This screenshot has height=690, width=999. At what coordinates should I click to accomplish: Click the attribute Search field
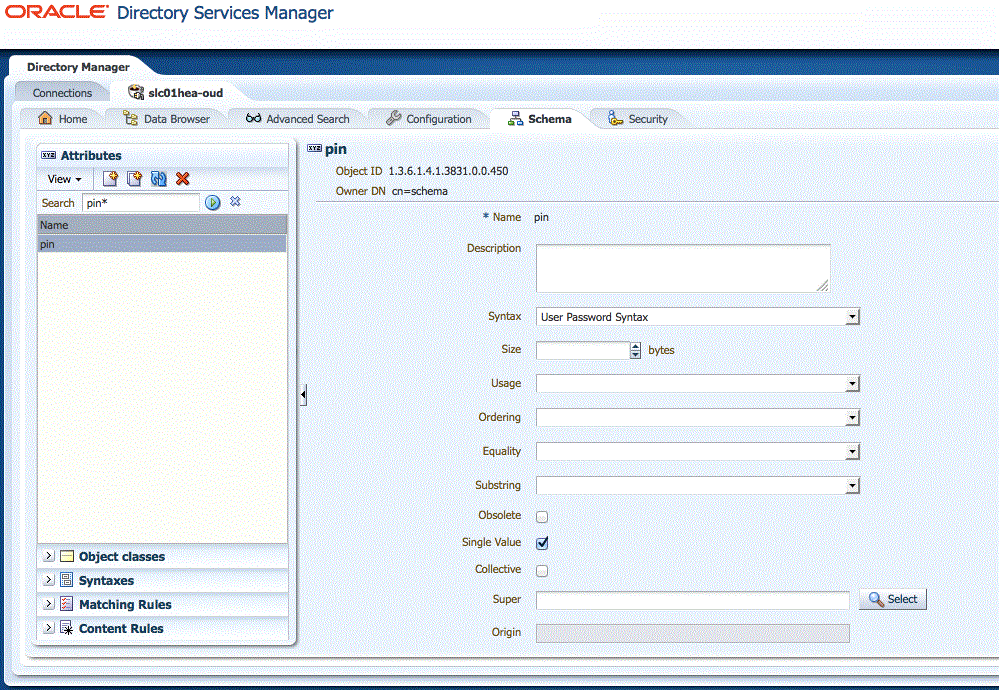141,203
